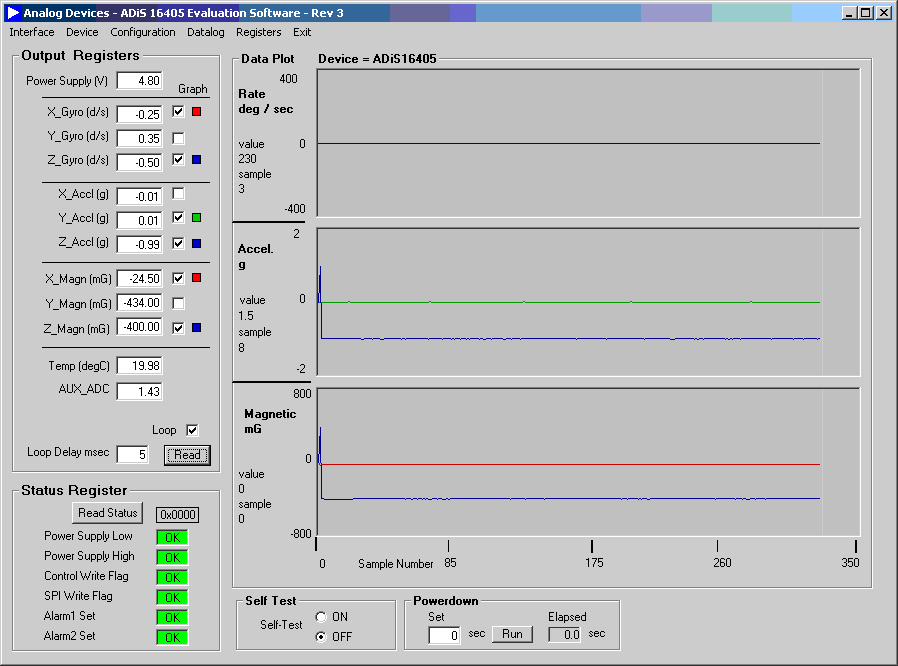Click the Y_Magn value field
898x666 pixels.
140,302
